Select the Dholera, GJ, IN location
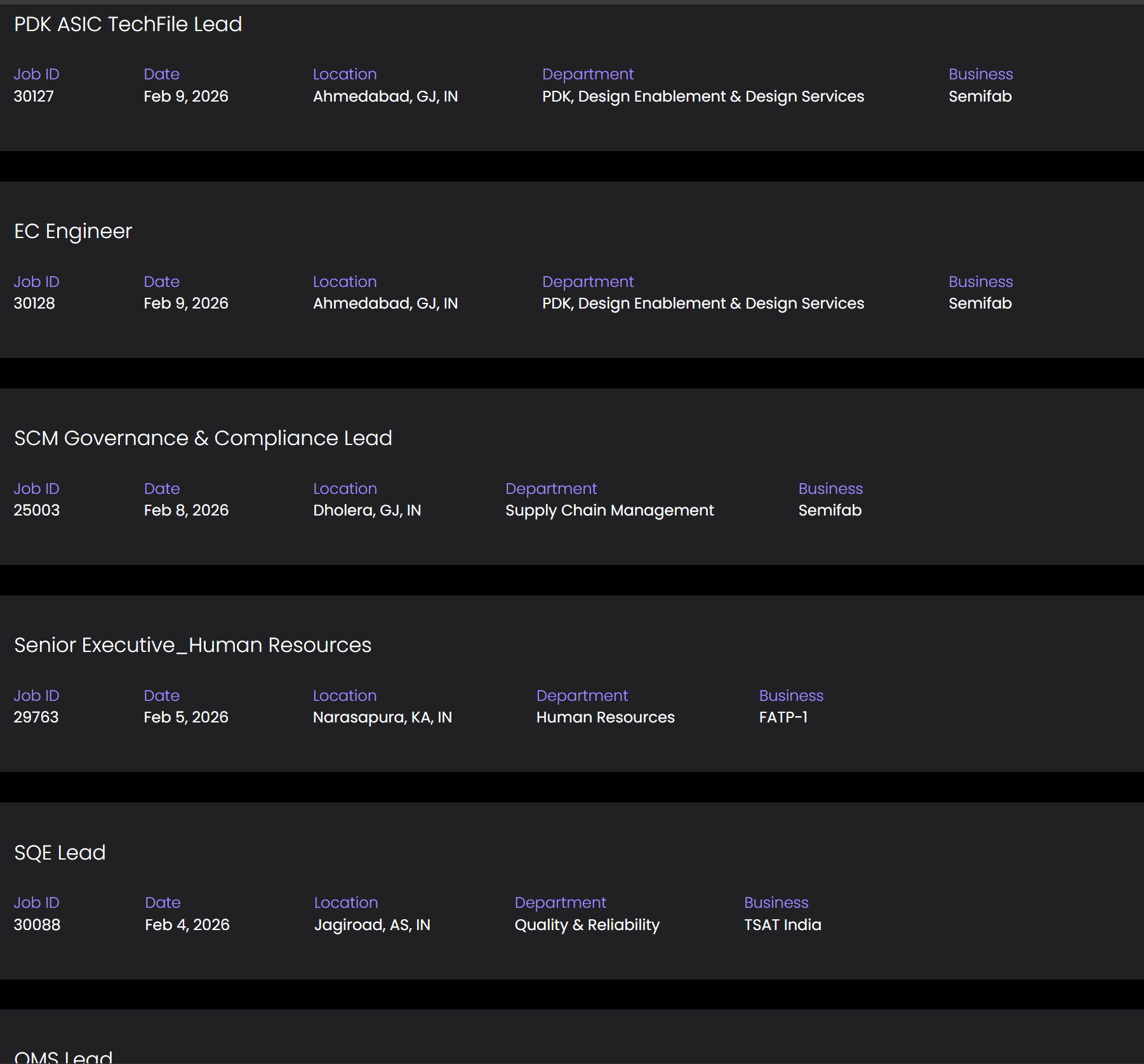Screen dimensions: 1144x1064 tap(367, 510)
